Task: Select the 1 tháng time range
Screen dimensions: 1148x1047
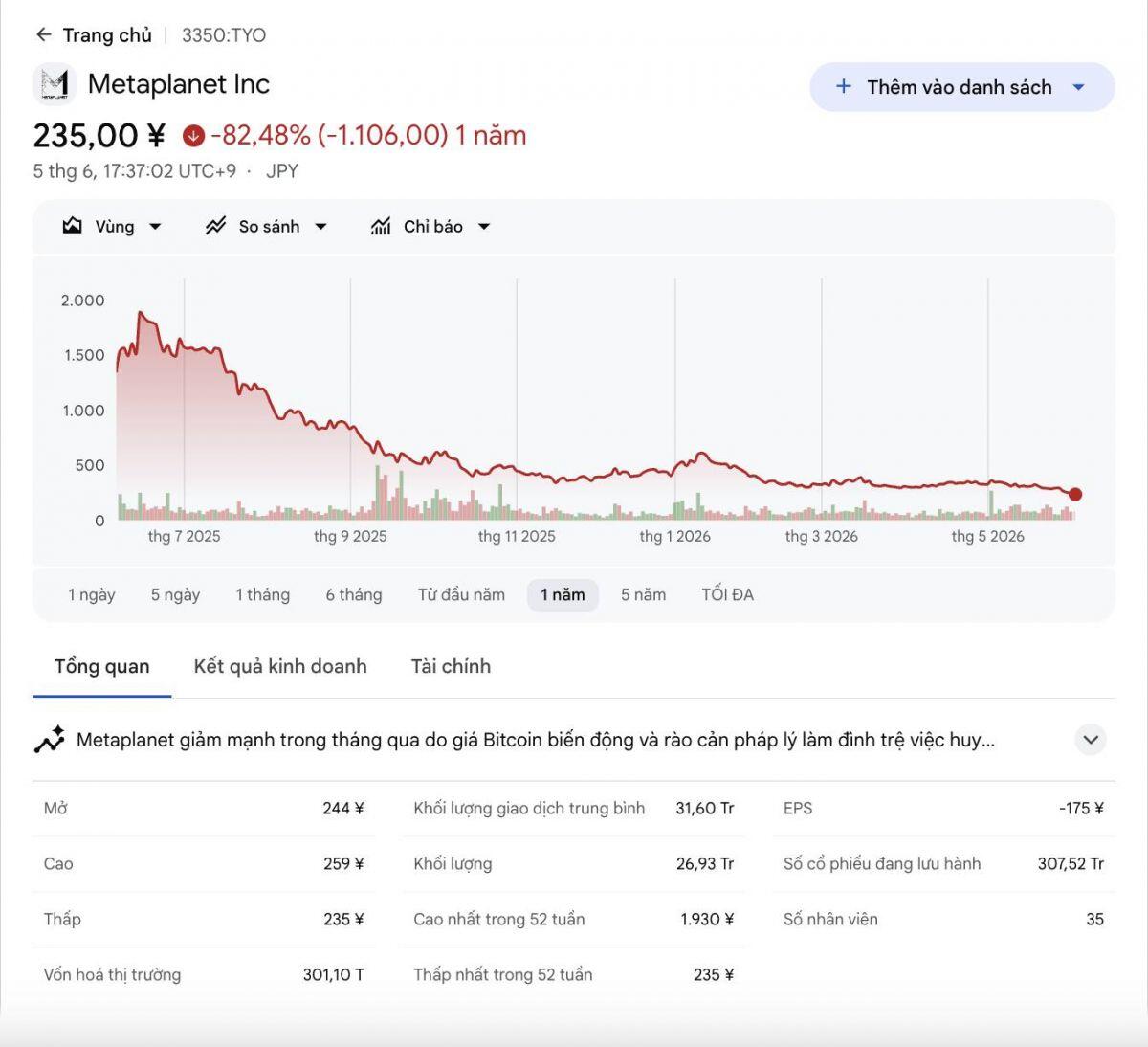Action: pos(263,594)
